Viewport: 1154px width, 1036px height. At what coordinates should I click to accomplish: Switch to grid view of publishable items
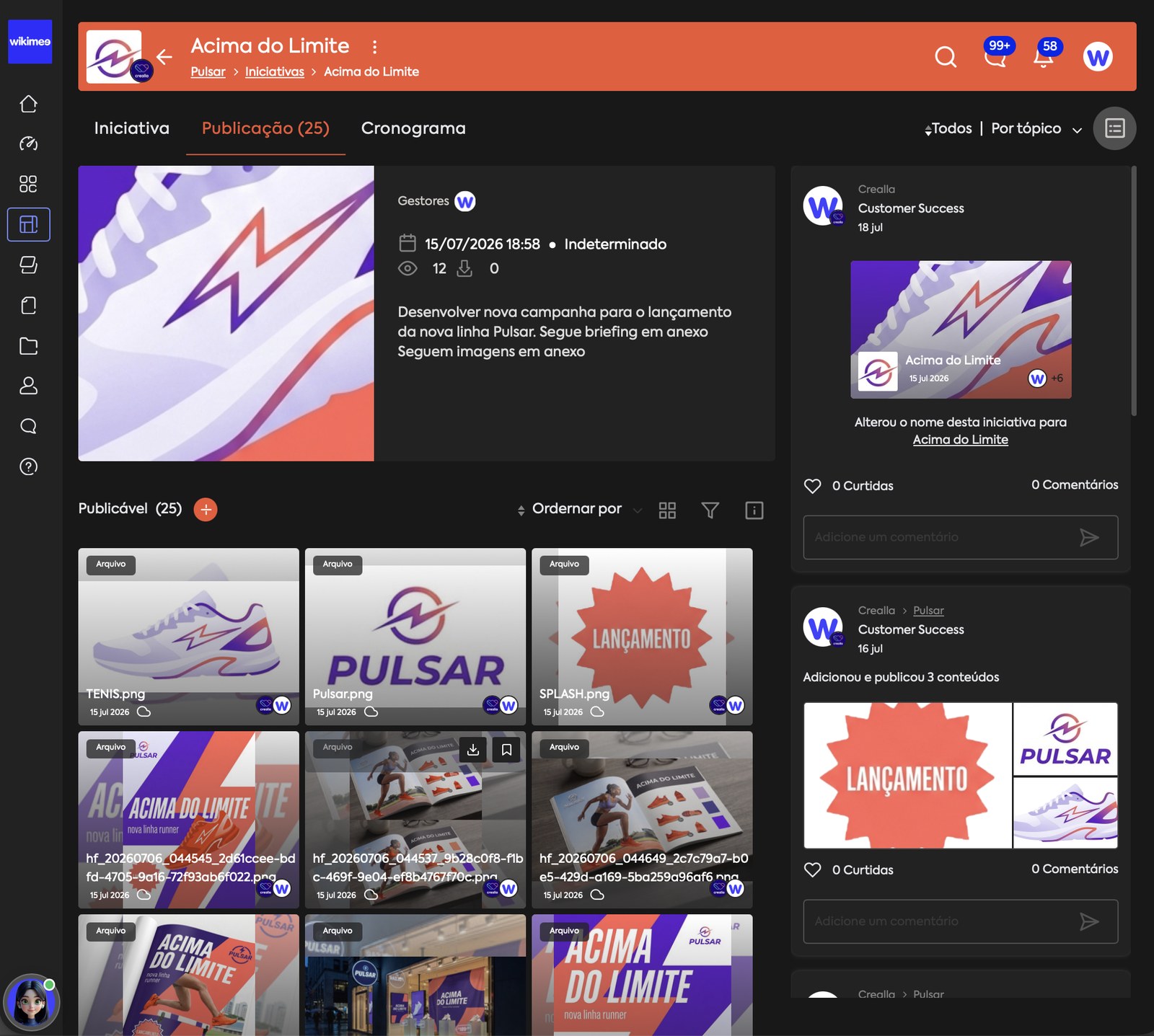[667, 510]
